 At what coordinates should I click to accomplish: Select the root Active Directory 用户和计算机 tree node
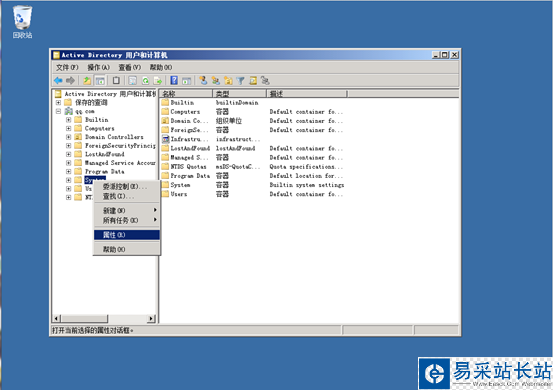coord(110,94)
